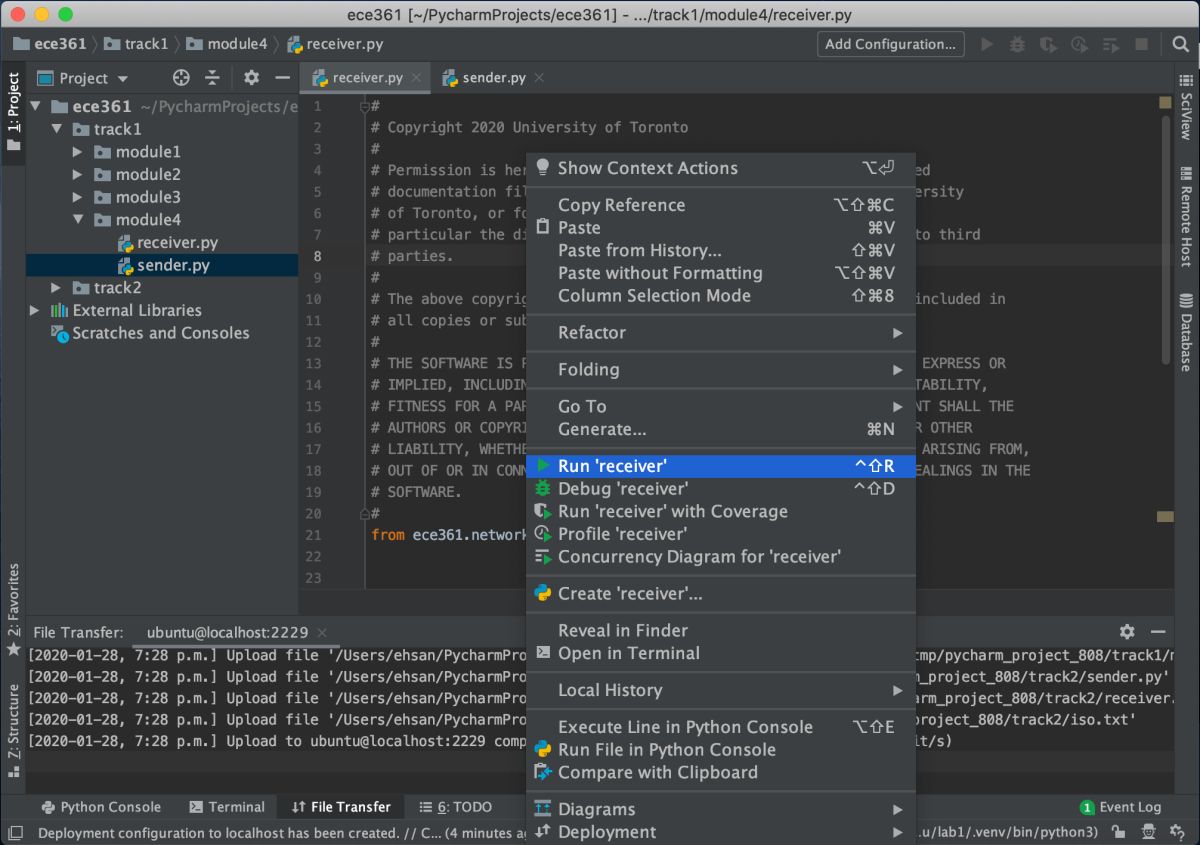Click the Search Everywhere magnifier icon
The image size is (1200, 845).
(1181, 44)
